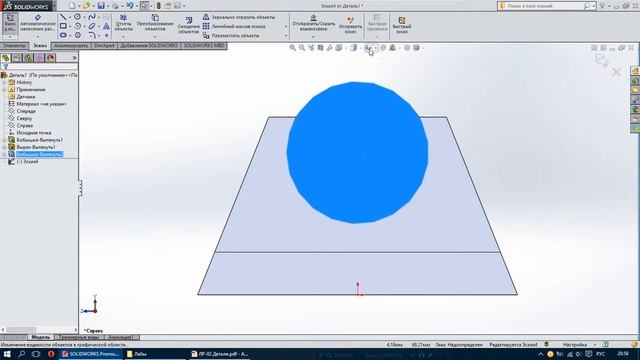Open PropertyManager tab in left panel
The height and width of the screenshot is (360, 640).
(x=17, y=58)
